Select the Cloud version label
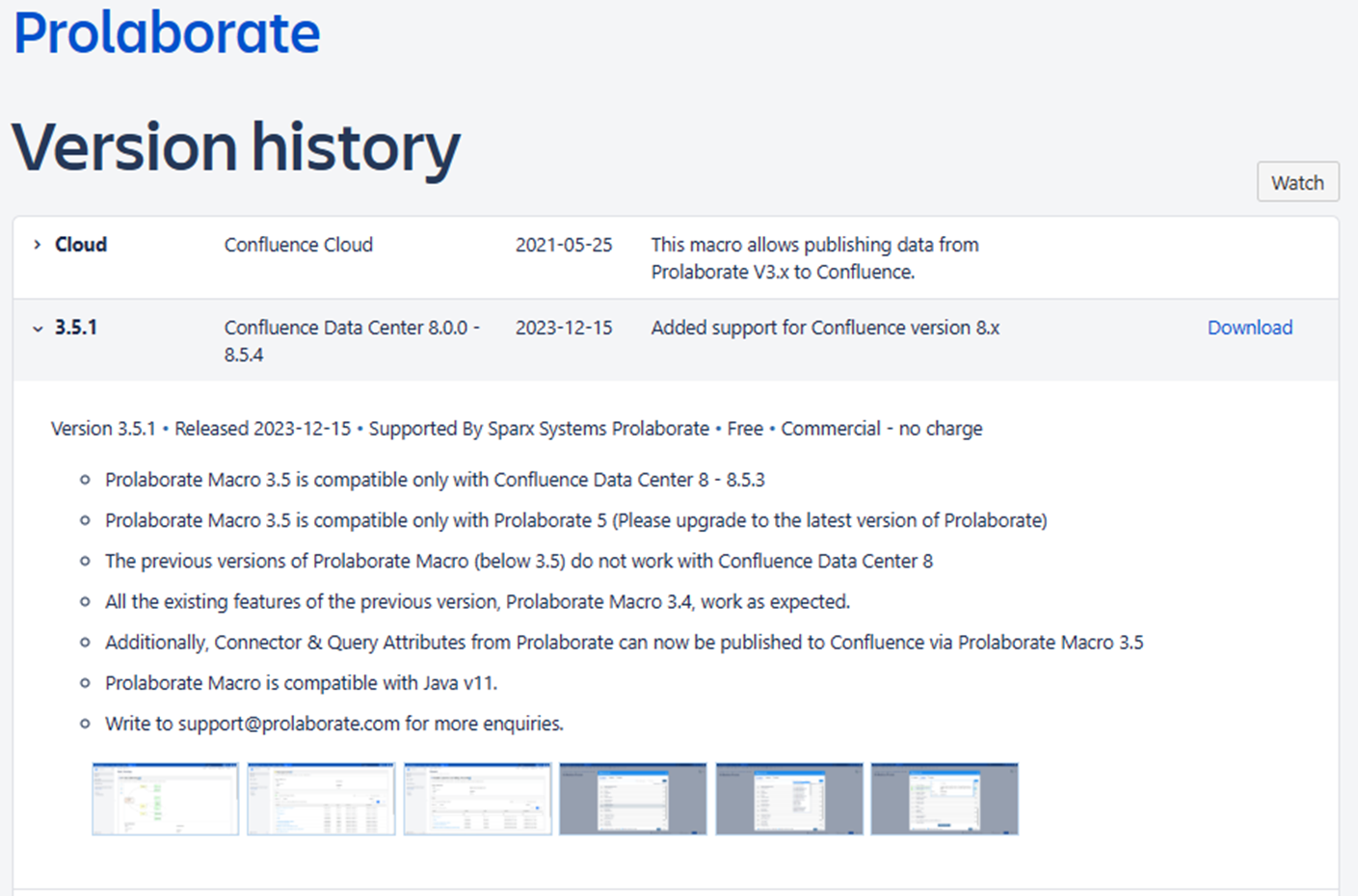The height and width of the screenshot is (896, 1358). click(x=81, y=245)
